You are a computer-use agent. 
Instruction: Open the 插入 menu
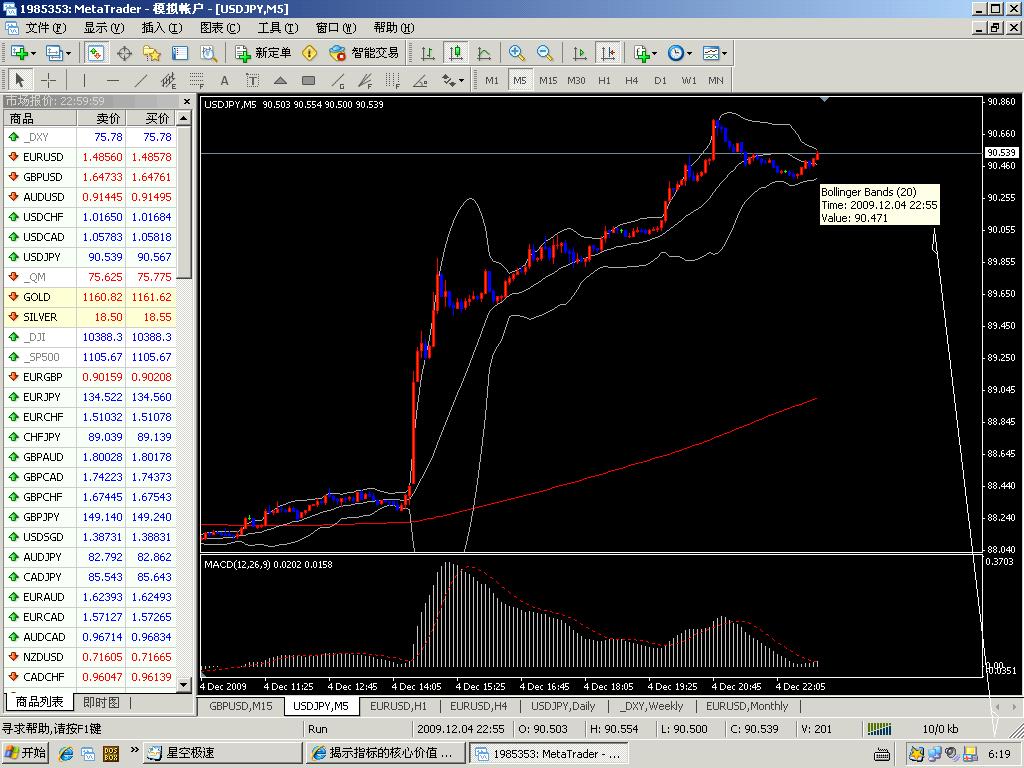(x=161, y=27)
